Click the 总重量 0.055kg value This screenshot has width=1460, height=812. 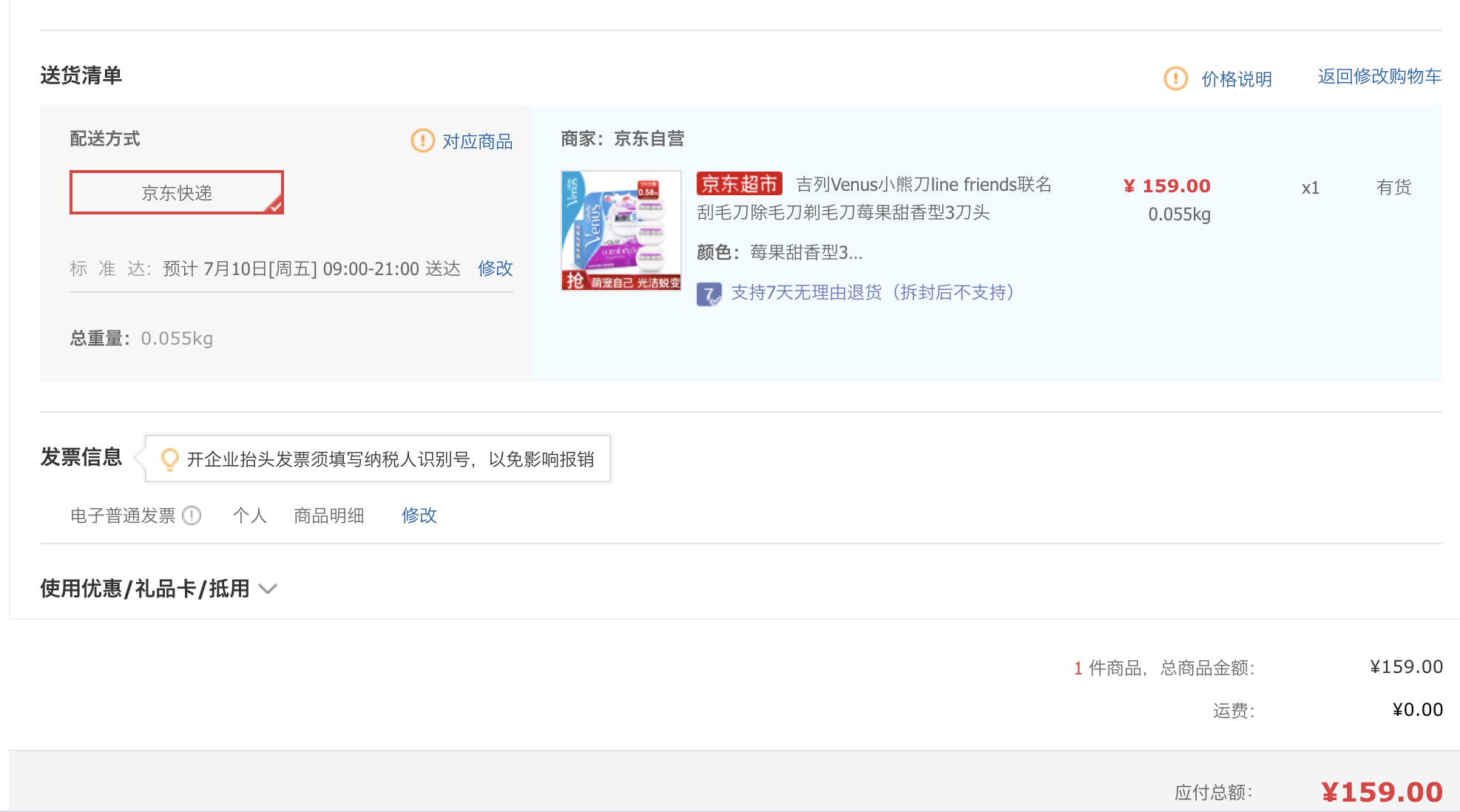(x=177, y=339)
